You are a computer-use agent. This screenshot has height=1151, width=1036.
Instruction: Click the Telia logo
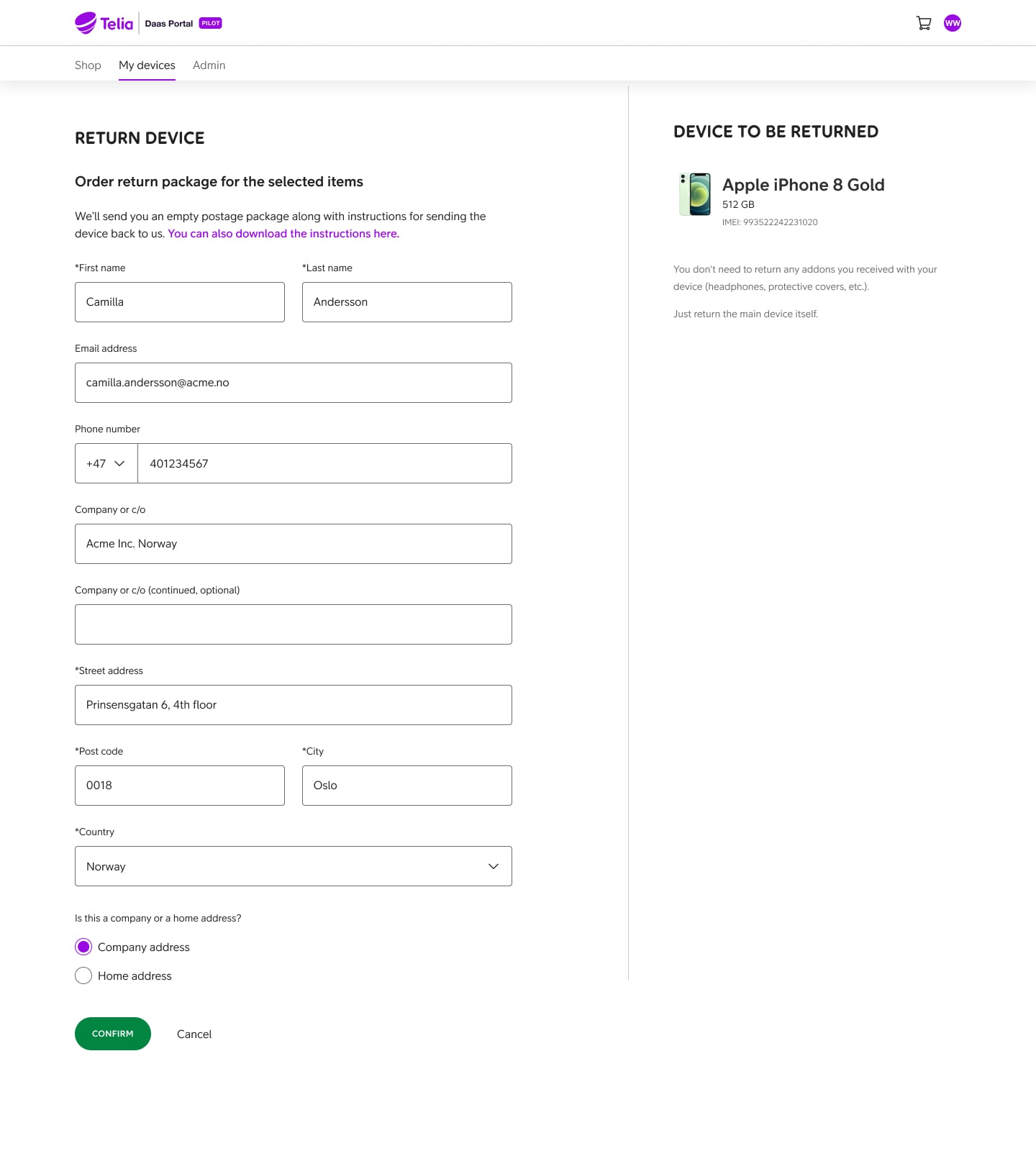(104, 23)
